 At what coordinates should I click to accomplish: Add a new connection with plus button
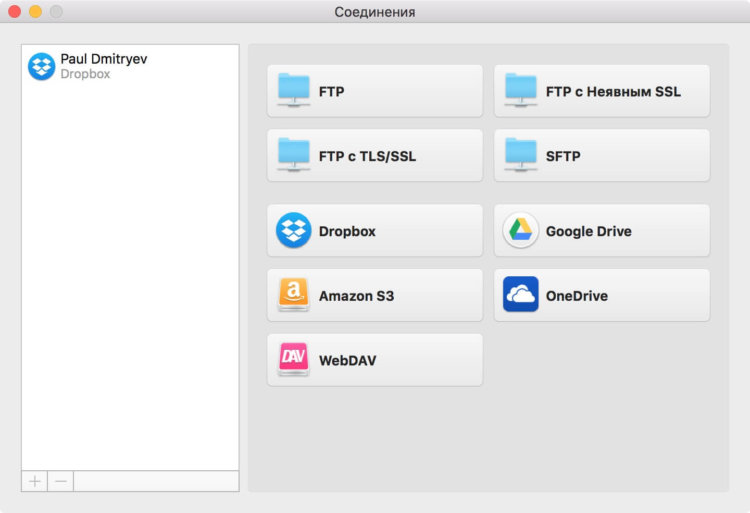(x=34, y=481)
